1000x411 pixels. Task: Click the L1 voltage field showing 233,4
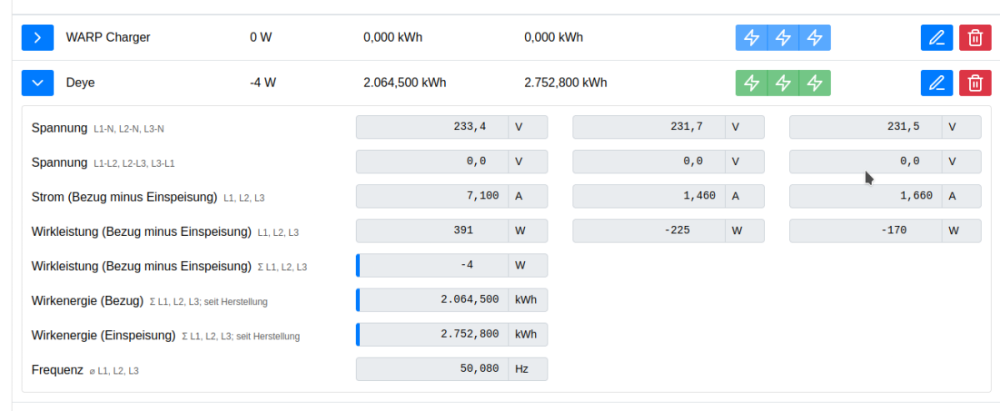[432, 128]
